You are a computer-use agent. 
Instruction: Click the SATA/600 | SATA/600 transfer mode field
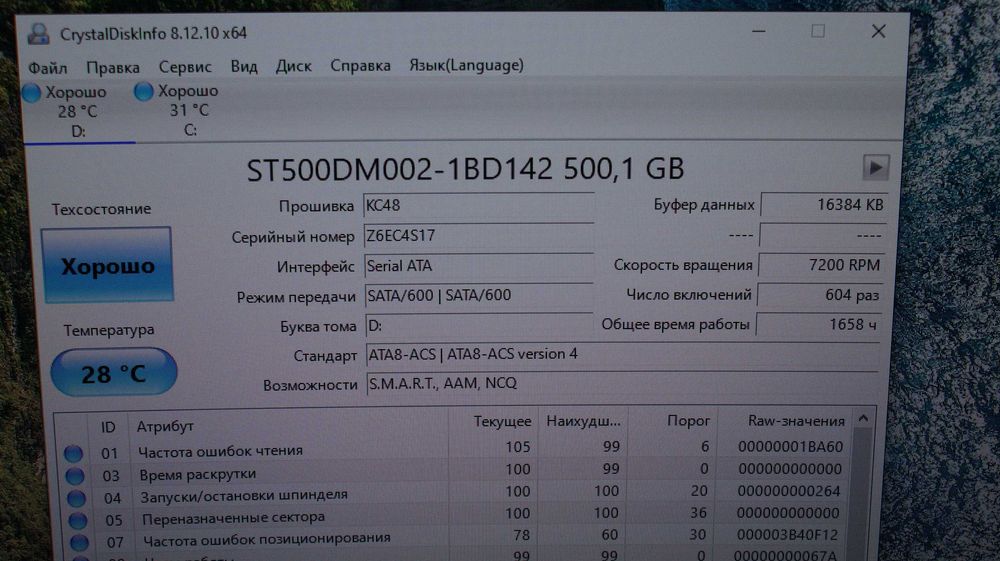click(x=478, y=295)
